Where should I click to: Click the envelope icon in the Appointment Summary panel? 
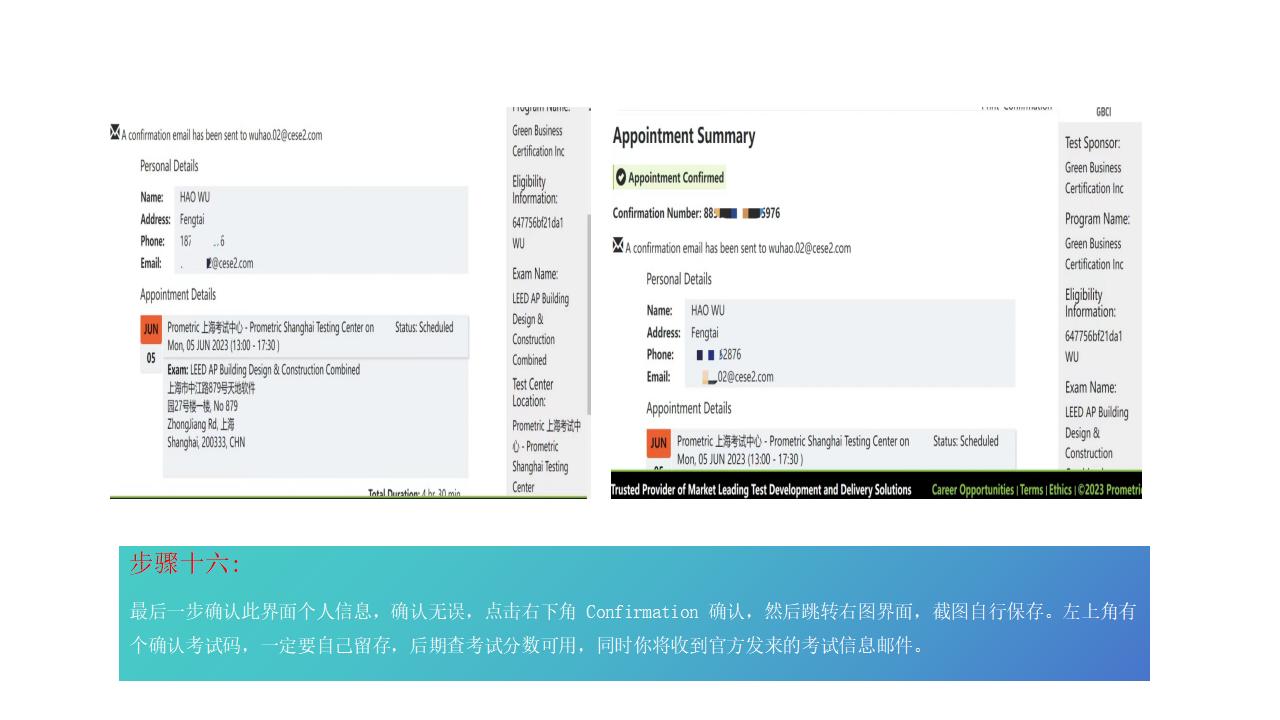[x=618, y=247]
